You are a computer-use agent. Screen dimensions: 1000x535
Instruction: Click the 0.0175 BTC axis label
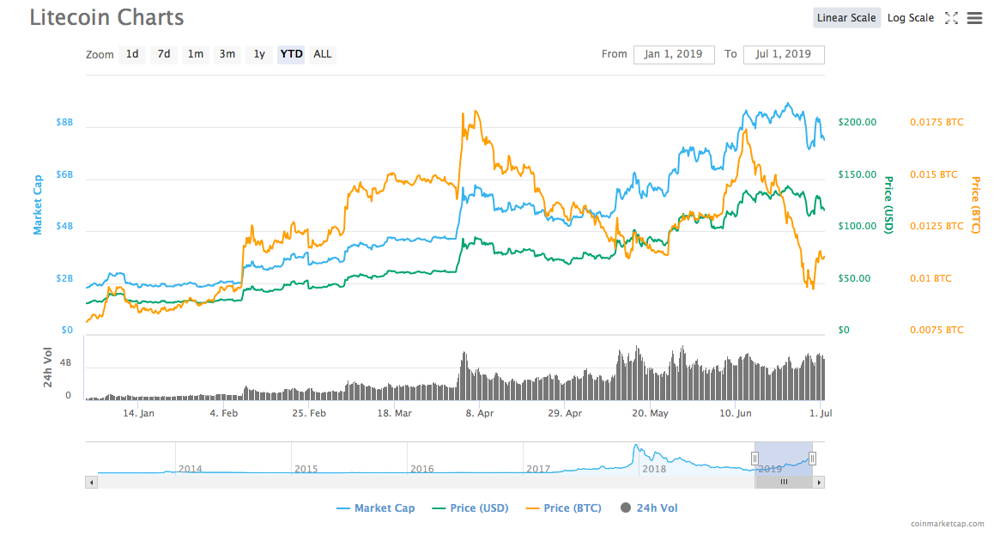pyautogui.click(x=936, y=122)
